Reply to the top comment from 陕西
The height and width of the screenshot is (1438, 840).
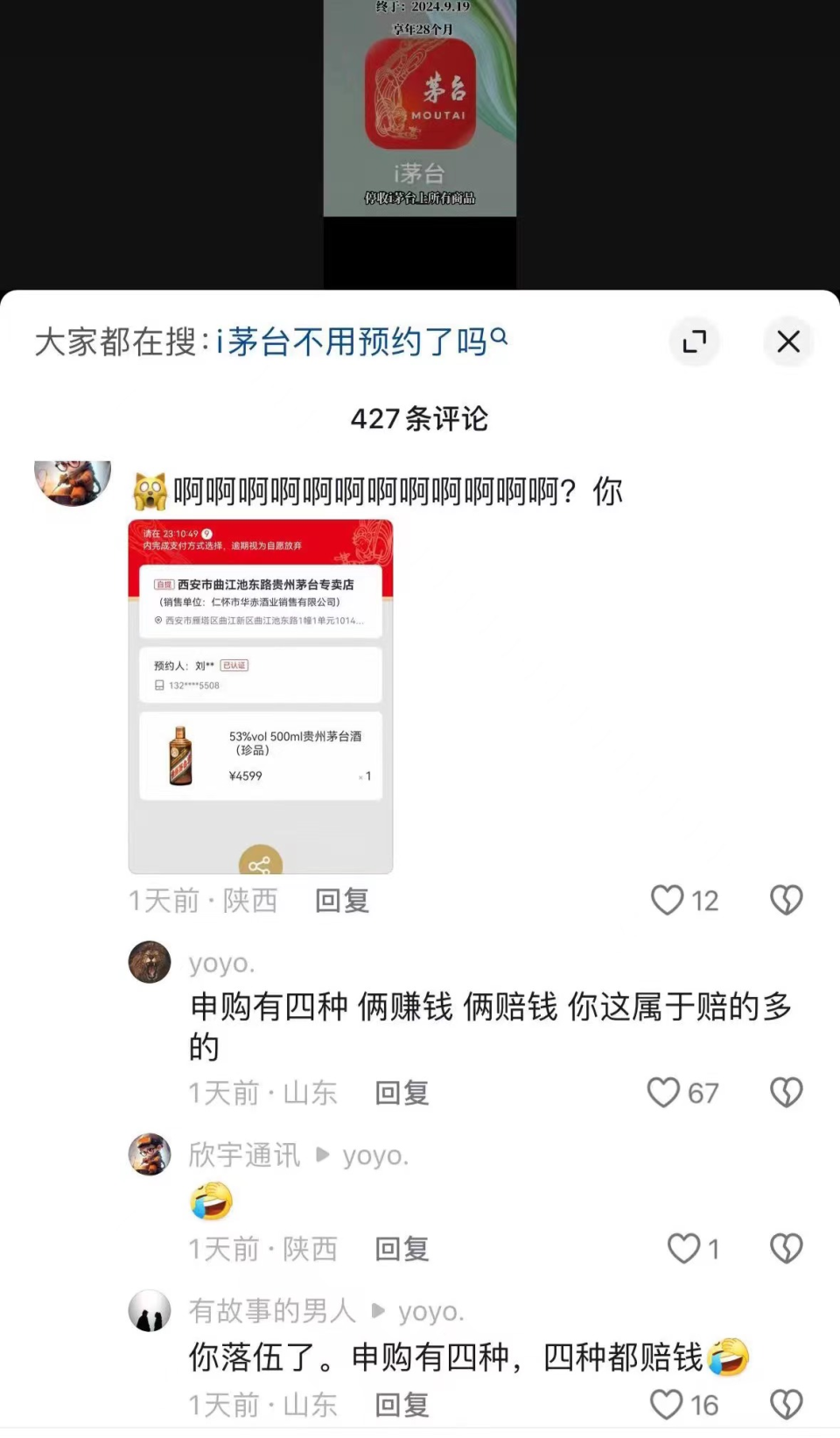(342, 901)
